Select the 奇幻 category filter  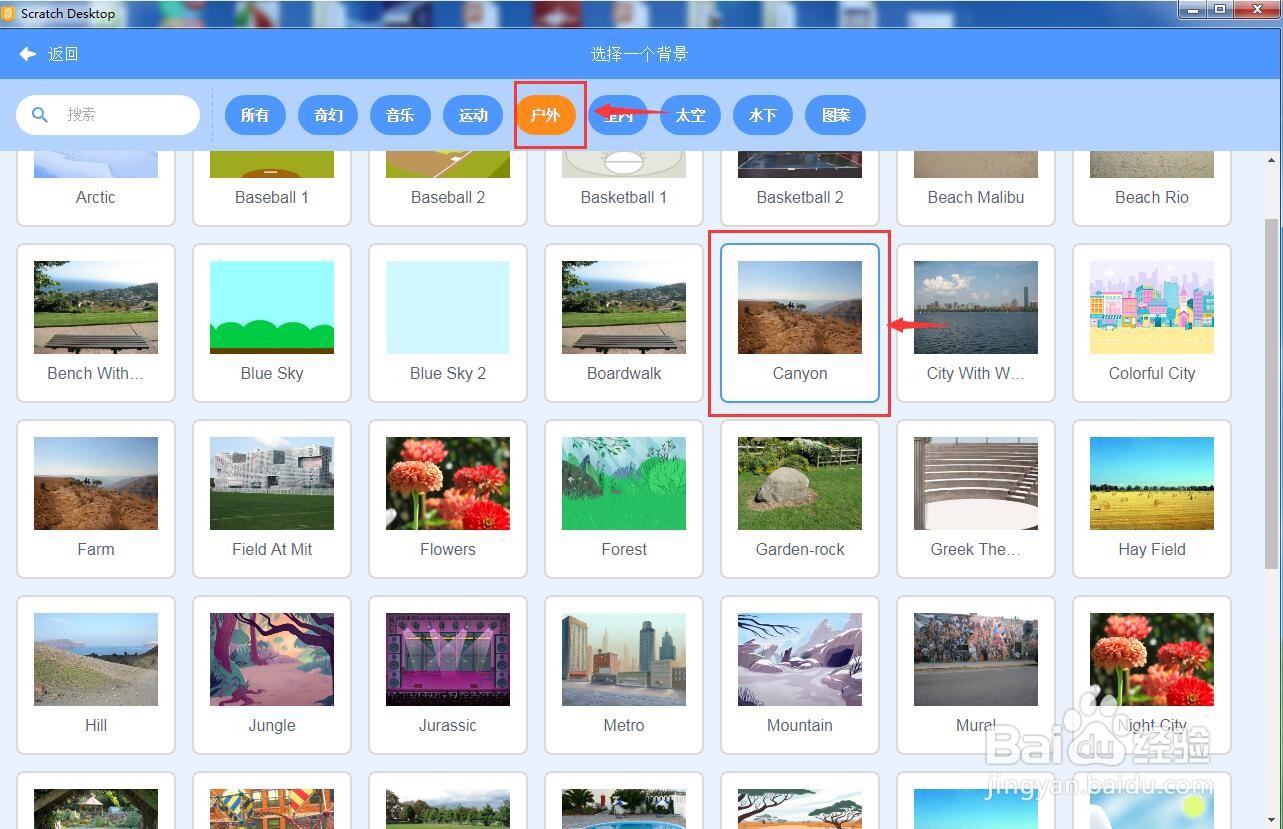point(328,115)
